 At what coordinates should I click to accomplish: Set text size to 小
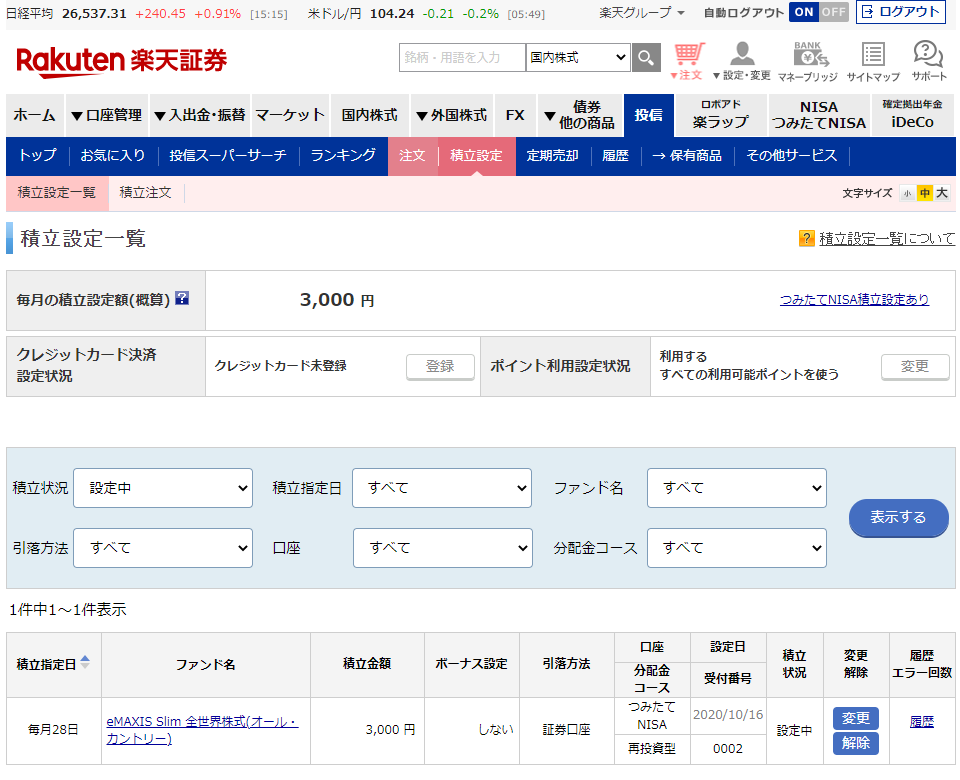tap(907, 193)
